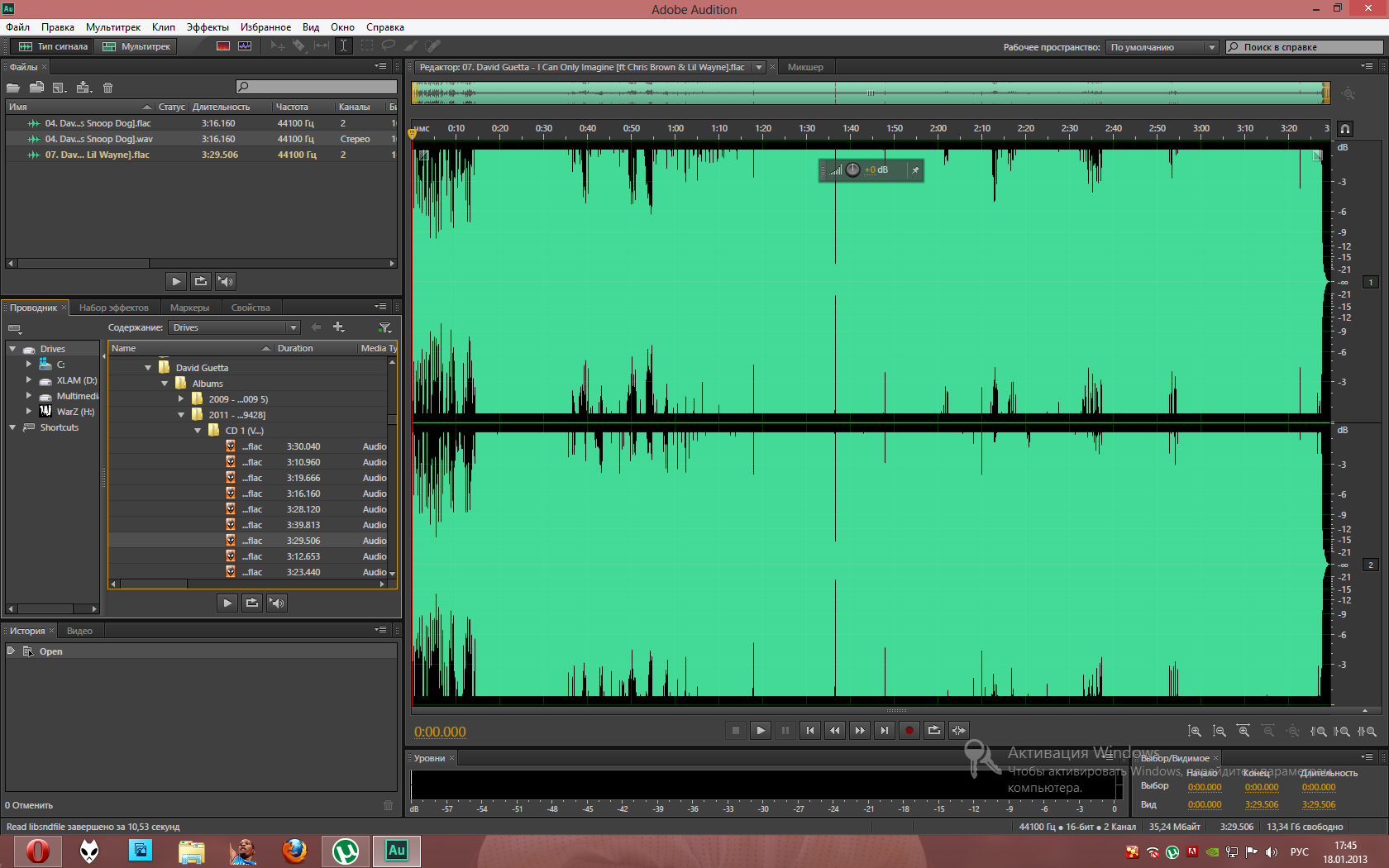1389x868 pixels.
Task: Open uTorrent from the taskbar
Action: [x=346, y=851]
